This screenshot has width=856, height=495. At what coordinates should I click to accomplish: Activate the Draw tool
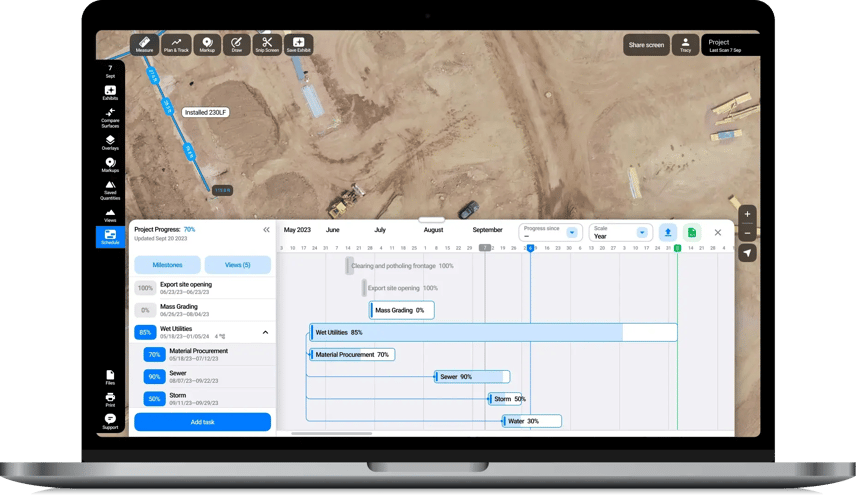point(236,44)
